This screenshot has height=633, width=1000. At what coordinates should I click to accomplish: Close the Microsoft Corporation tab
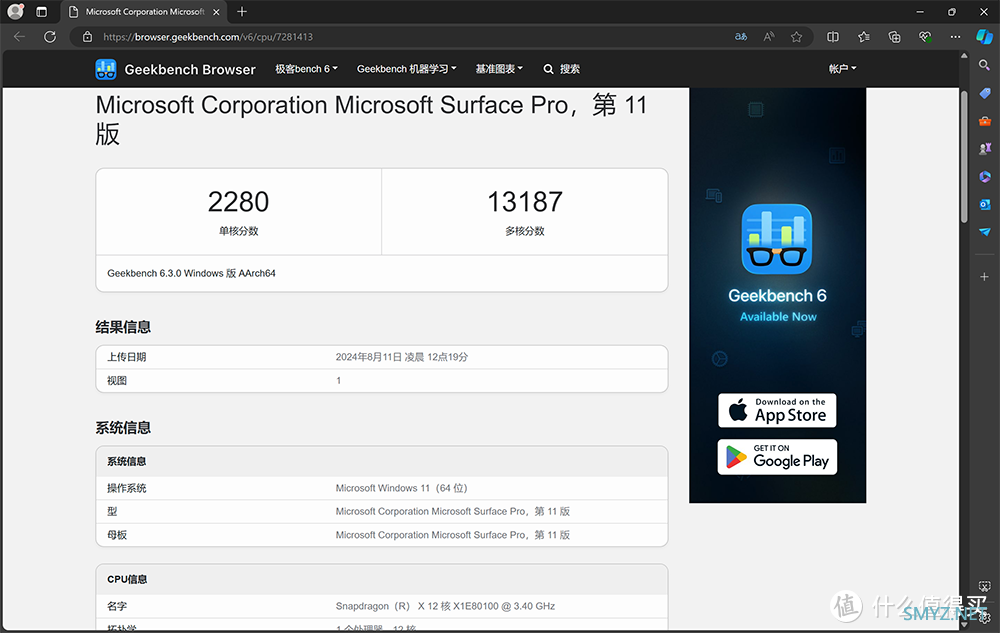[x=216, y=11]
